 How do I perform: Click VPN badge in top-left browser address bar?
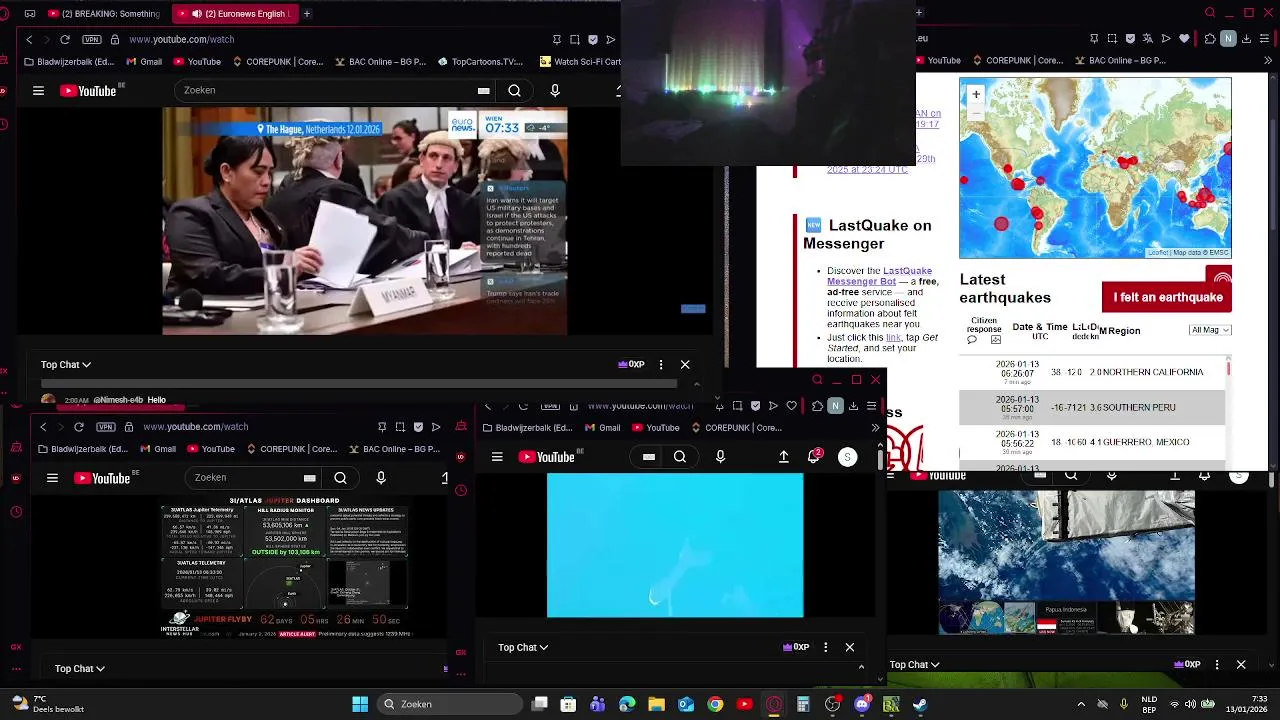[x=93, y=39]
